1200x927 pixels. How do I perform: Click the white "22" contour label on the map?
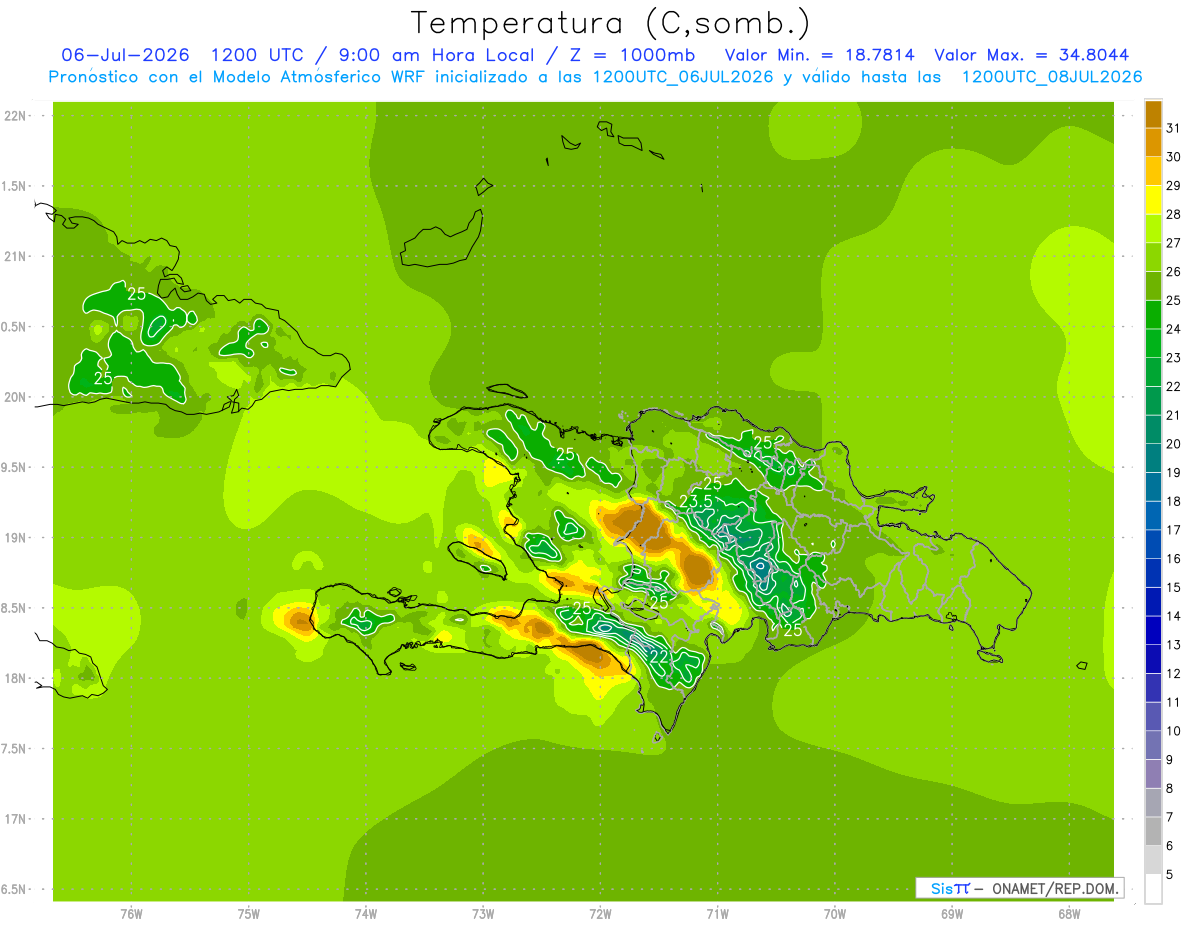(659, 657)
